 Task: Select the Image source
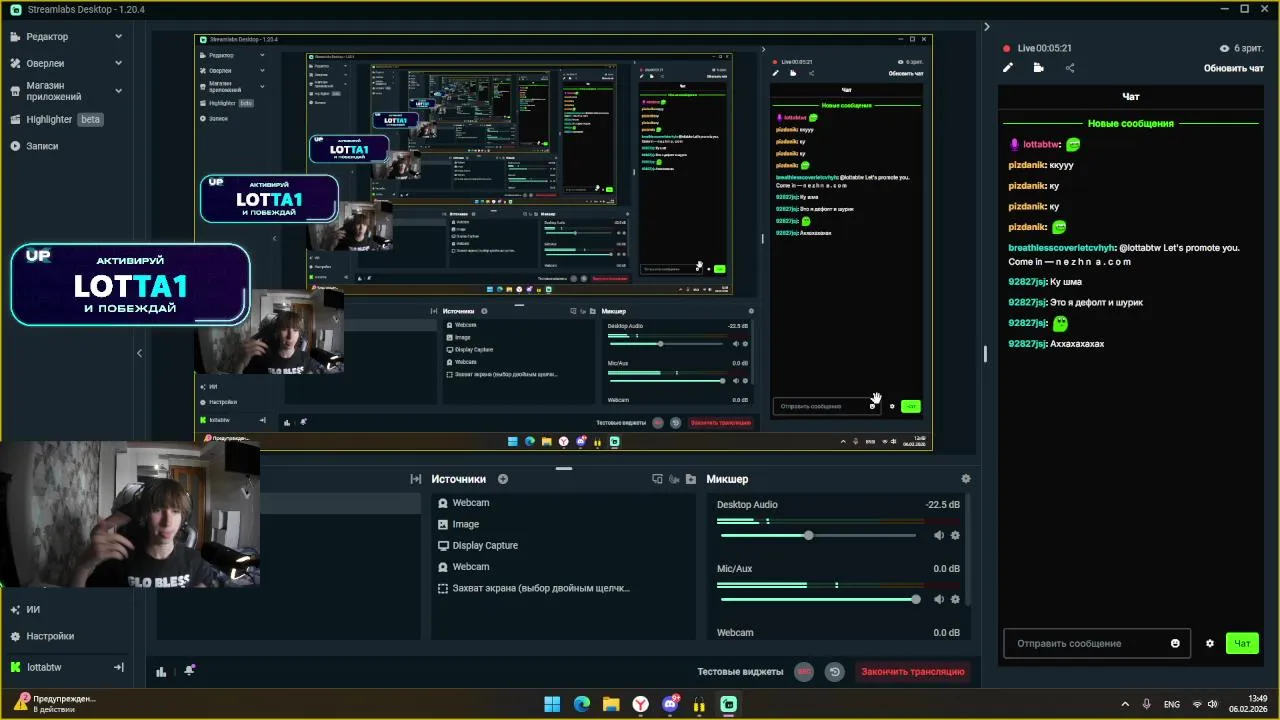pos(563,524)
